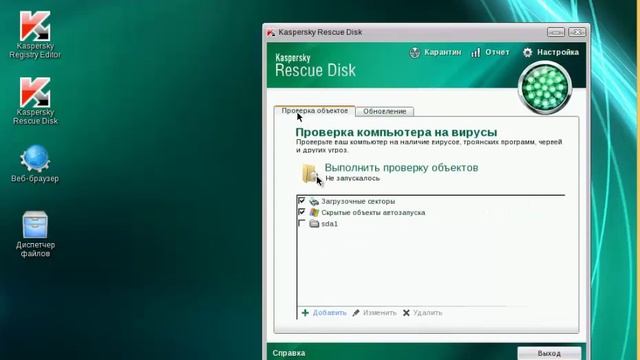Click the green plus Добавить icon

click(305, 313)
